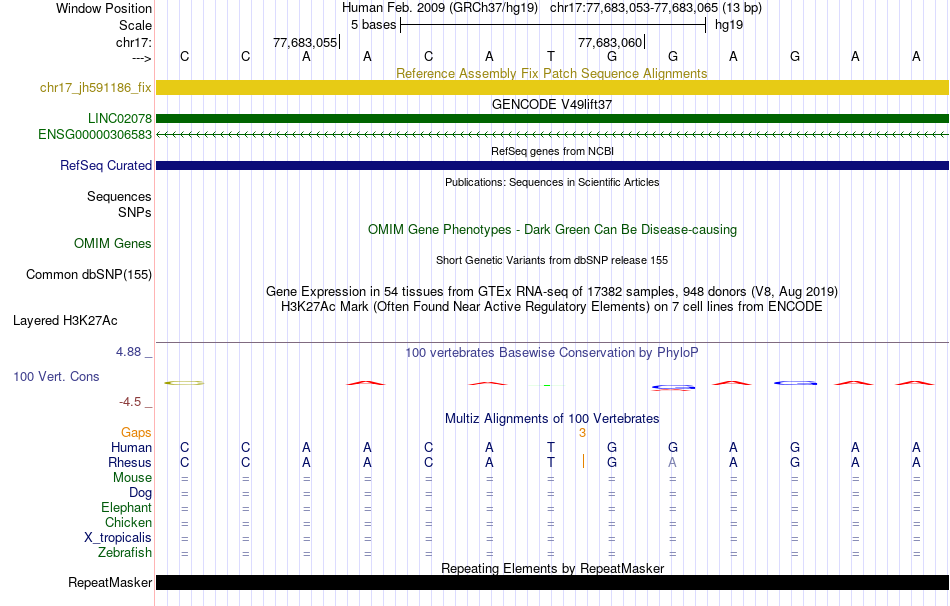Open the ENSG00000306583 gene label
The height and width of the screenshot is (606, 950).
click(x=95, y=135)
